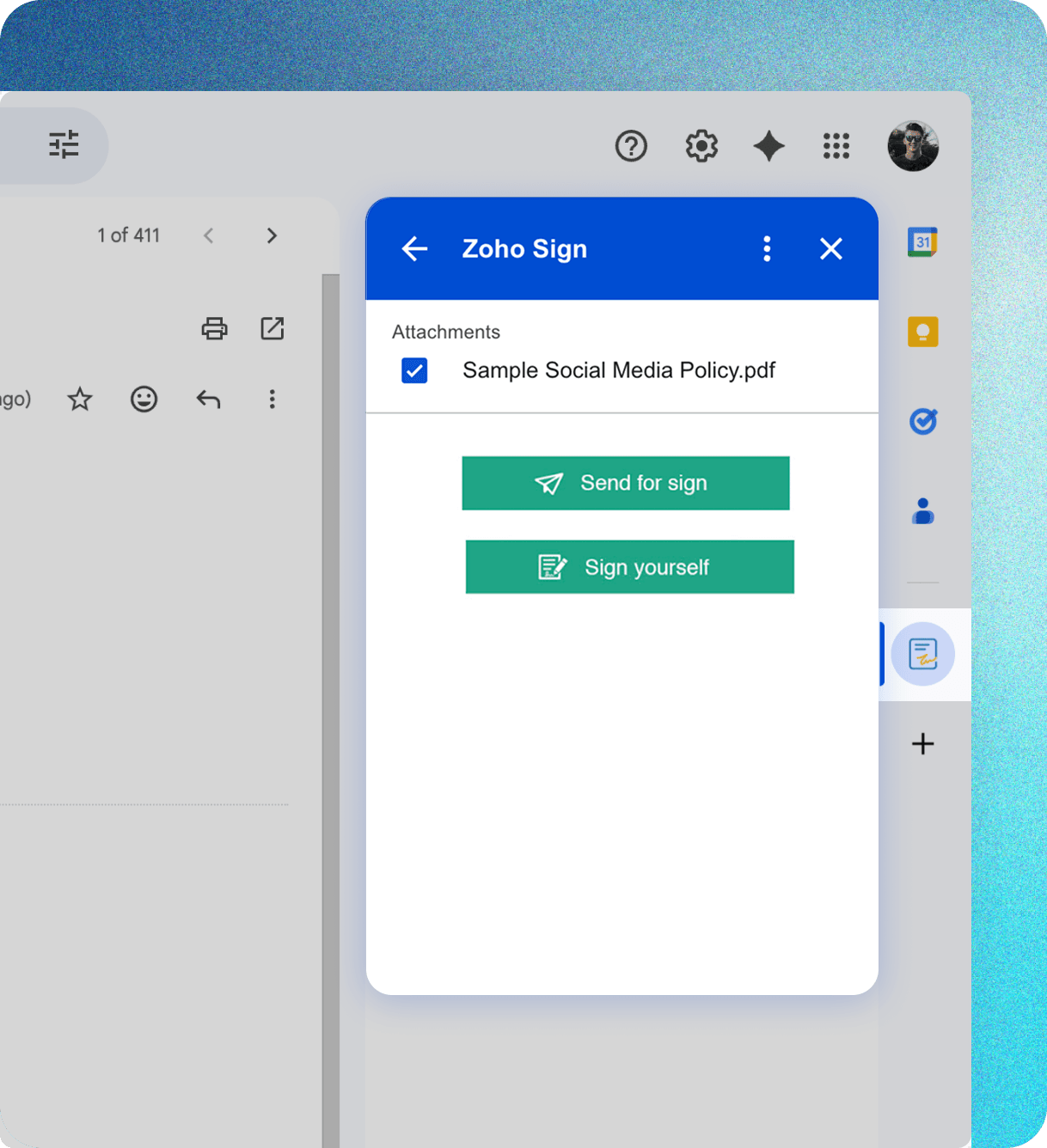Reply to the email with arrow icon
This screenshot has width=1047, height=1148.
(x=208, y=399)
